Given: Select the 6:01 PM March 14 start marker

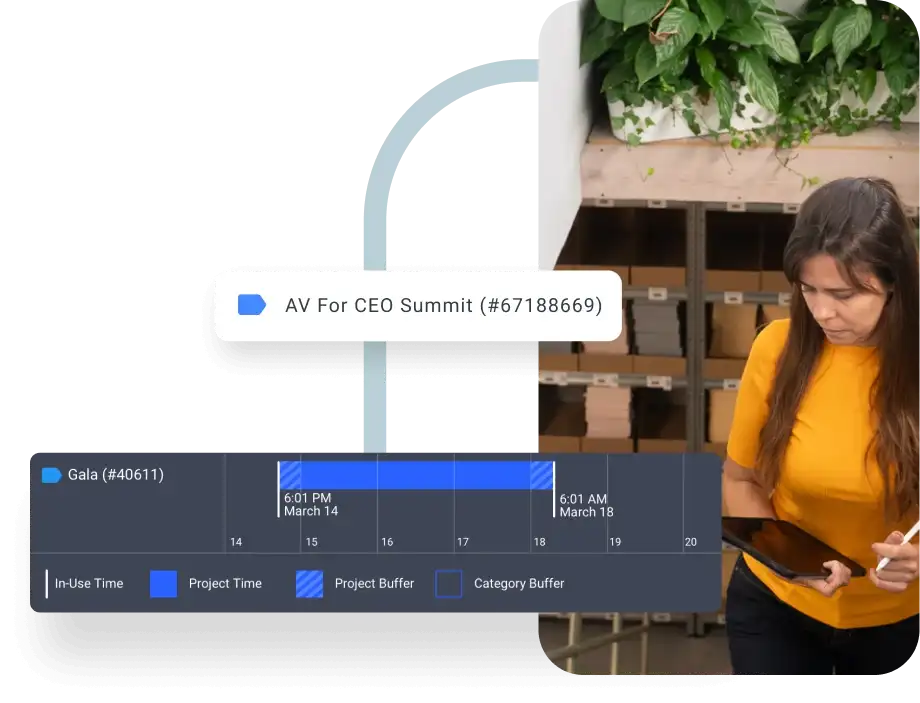Looking at the screenshot, I should point(310,505).
